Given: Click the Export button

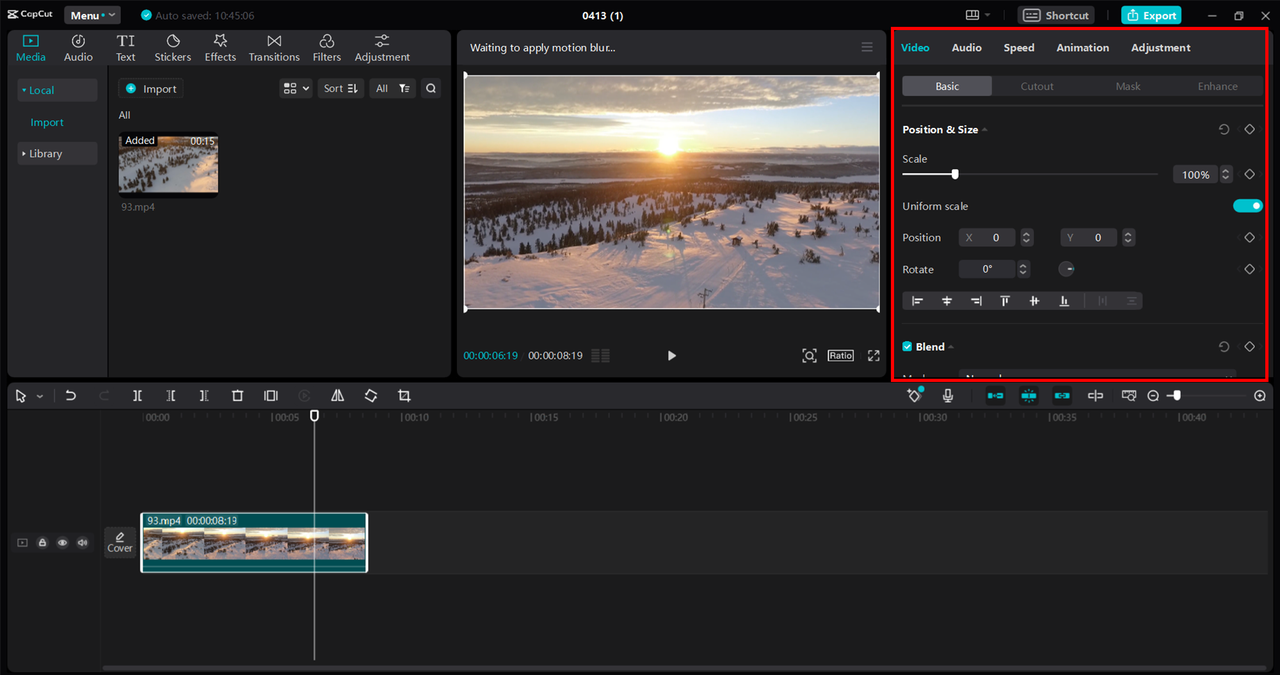Looking at the screenshot, I should coord(1151,15).
